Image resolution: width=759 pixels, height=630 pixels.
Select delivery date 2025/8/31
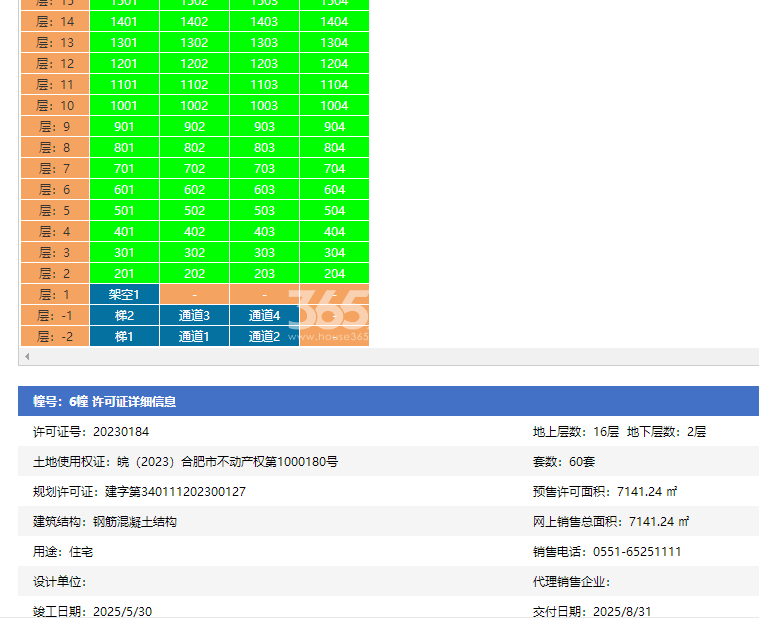(x=622, y=612)
